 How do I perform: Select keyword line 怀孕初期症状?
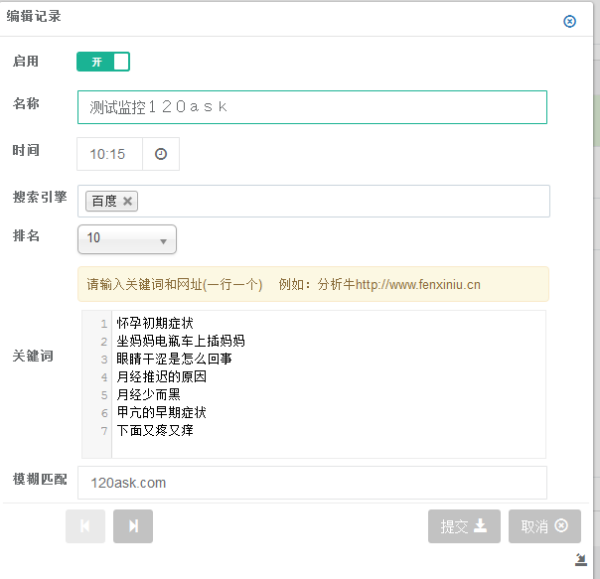click(155, 323)
